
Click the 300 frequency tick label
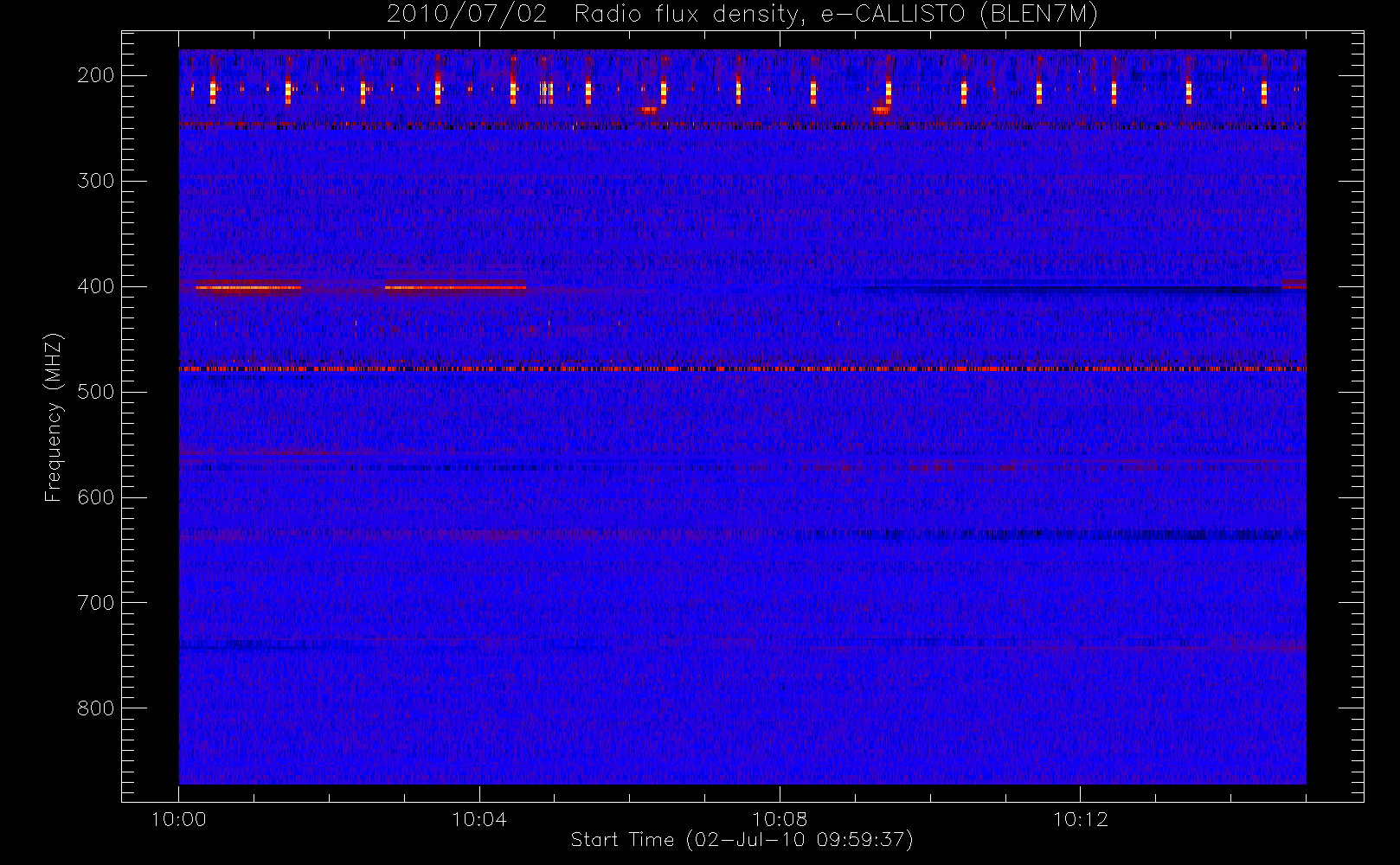[96, 181]
